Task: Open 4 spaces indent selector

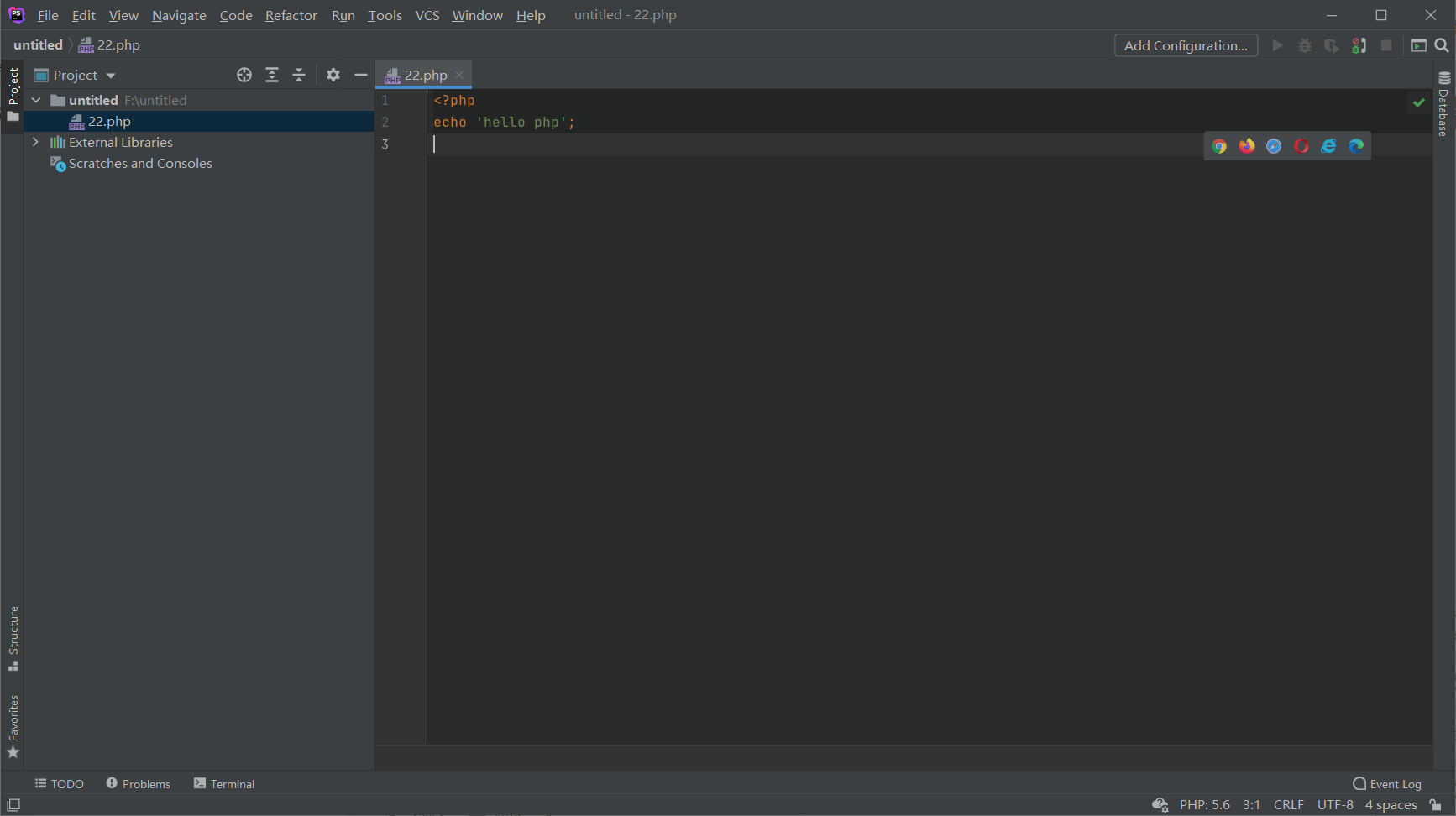Action: pyautogui.click(x=1391, y=805)
